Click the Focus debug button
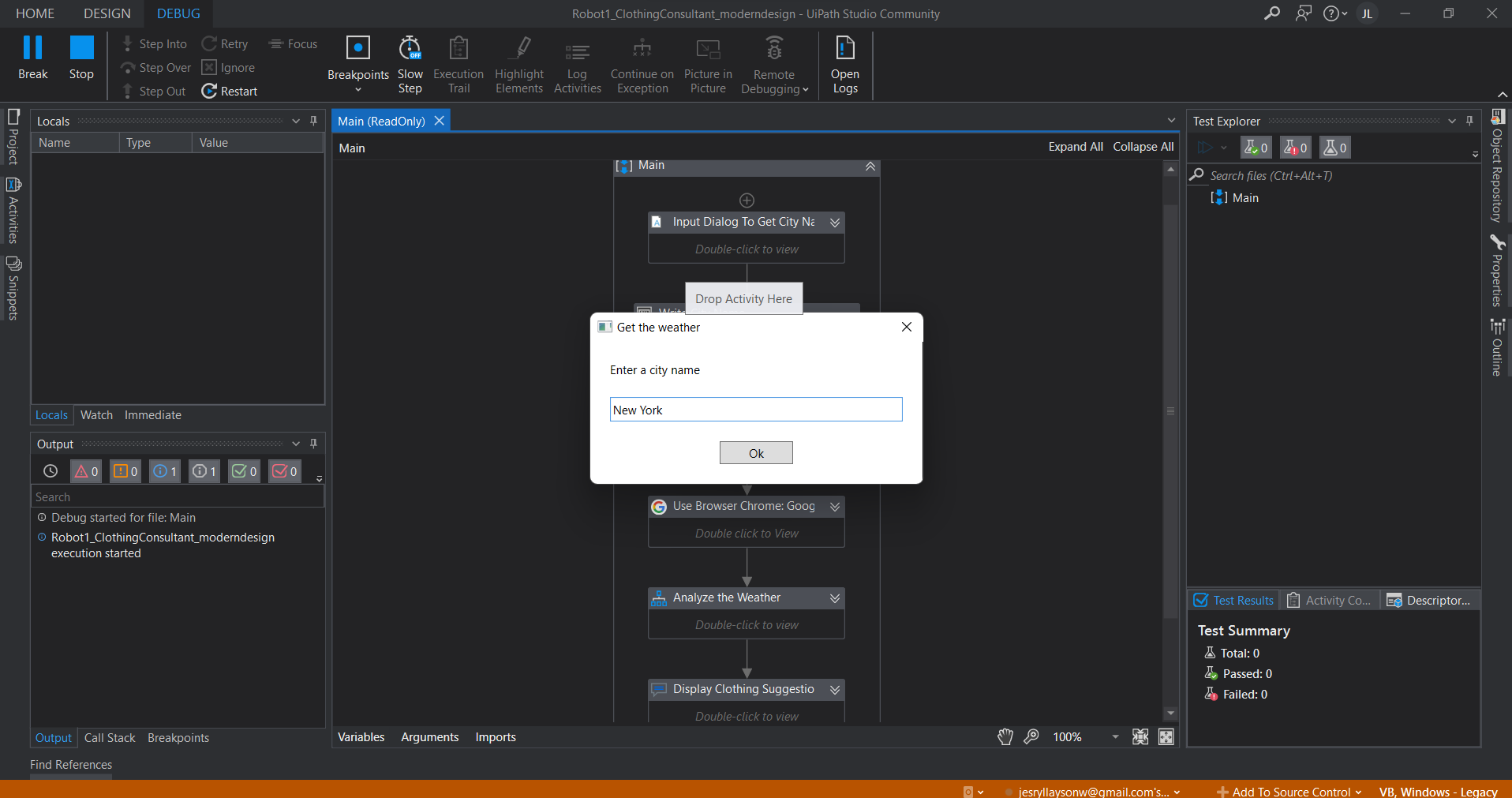 [293, 44]
